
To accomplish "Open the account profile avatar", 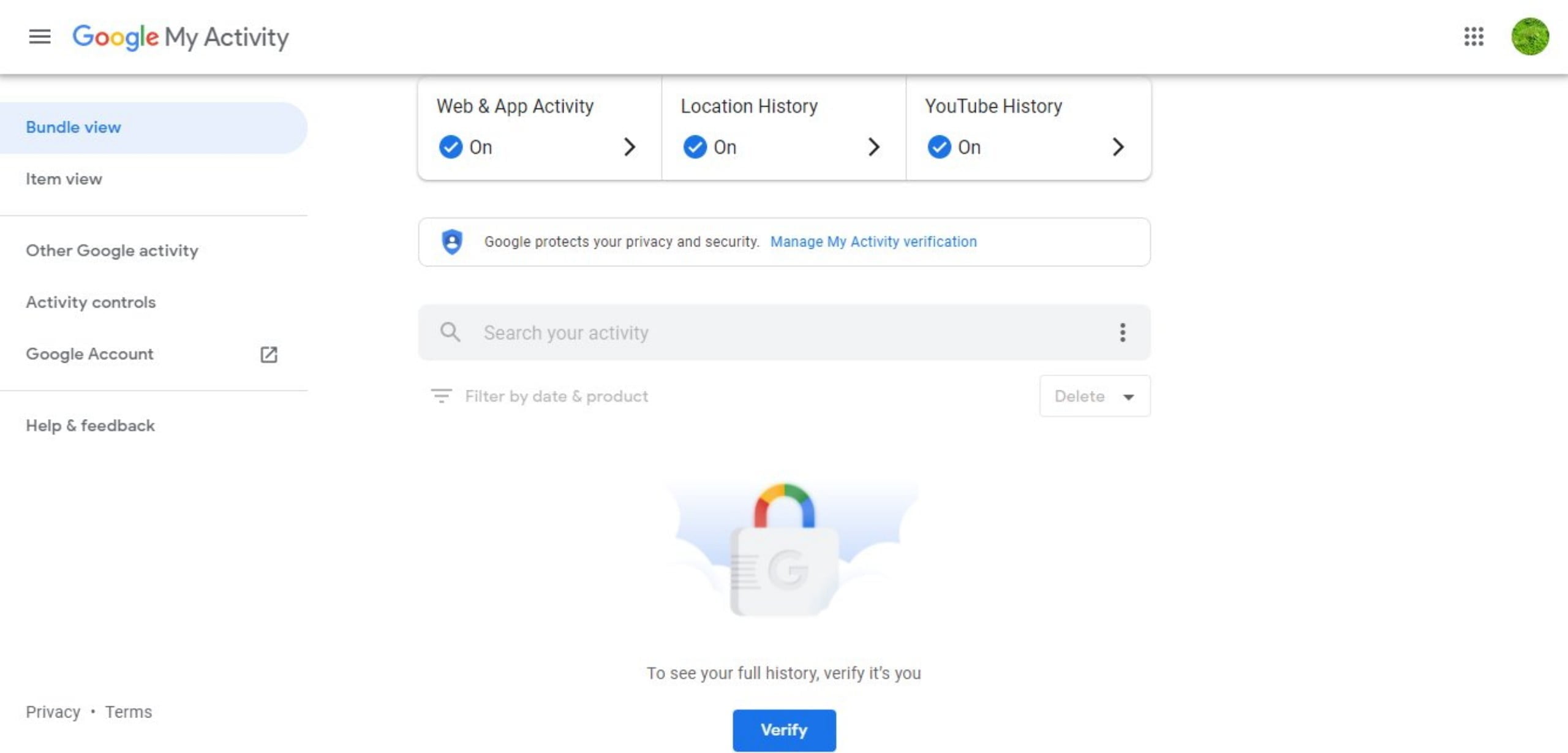I will 1530,37.
